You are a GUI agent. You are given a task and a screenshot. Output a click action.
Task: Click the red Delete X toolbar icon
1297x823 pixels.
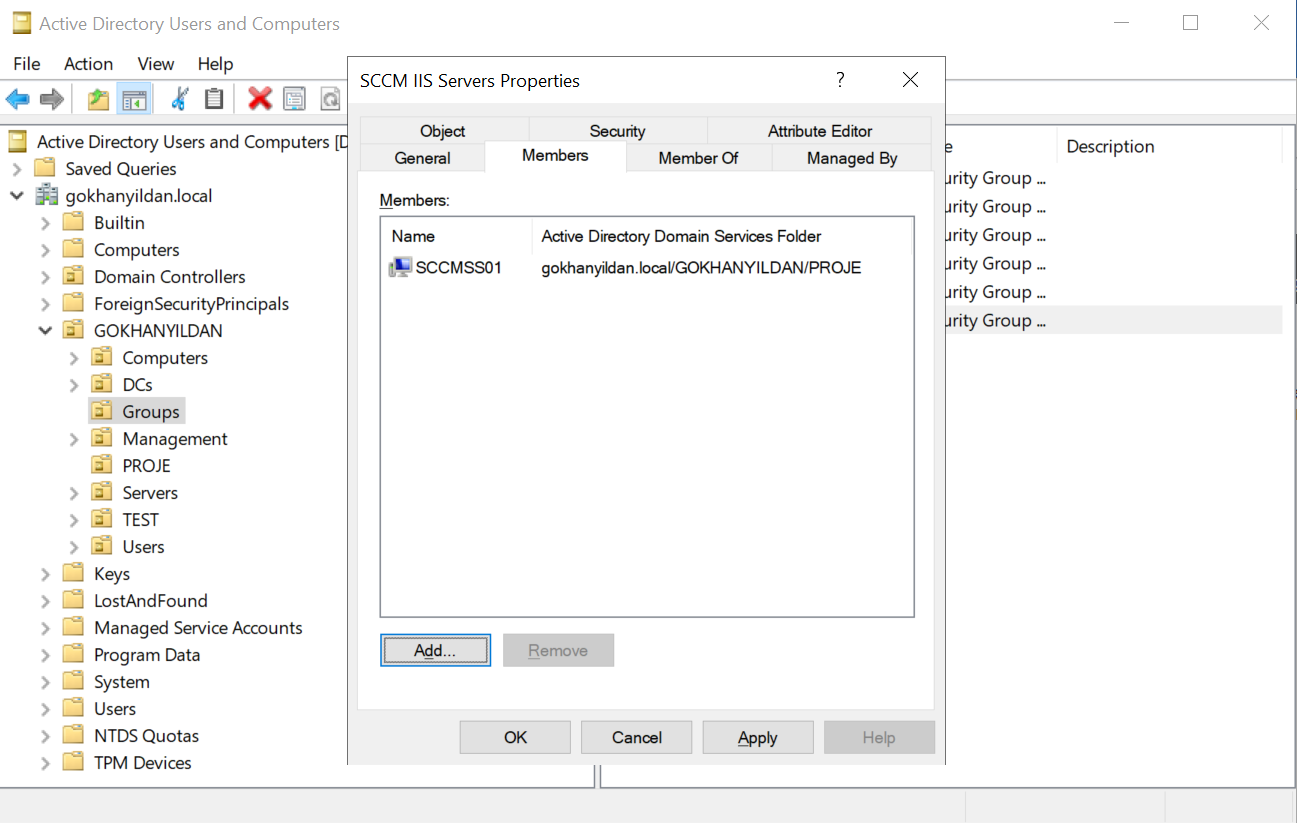(x=260, y=98)
